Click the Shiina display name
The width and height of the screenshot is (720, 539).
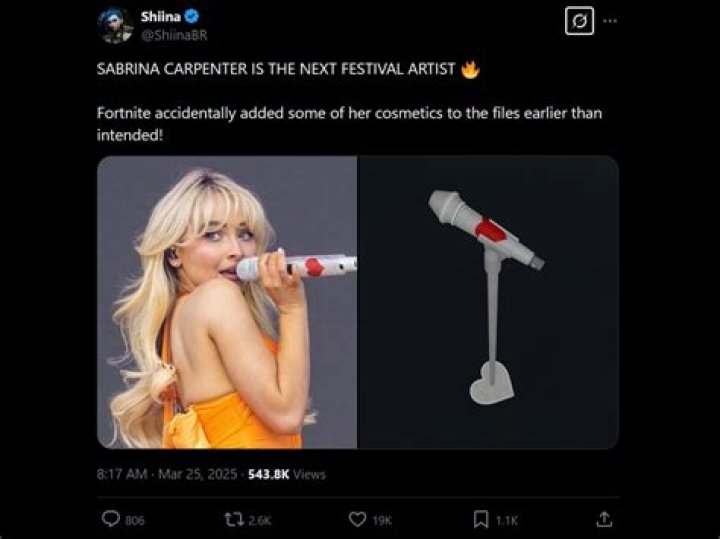pyautogui.click(x=159, y=17)
